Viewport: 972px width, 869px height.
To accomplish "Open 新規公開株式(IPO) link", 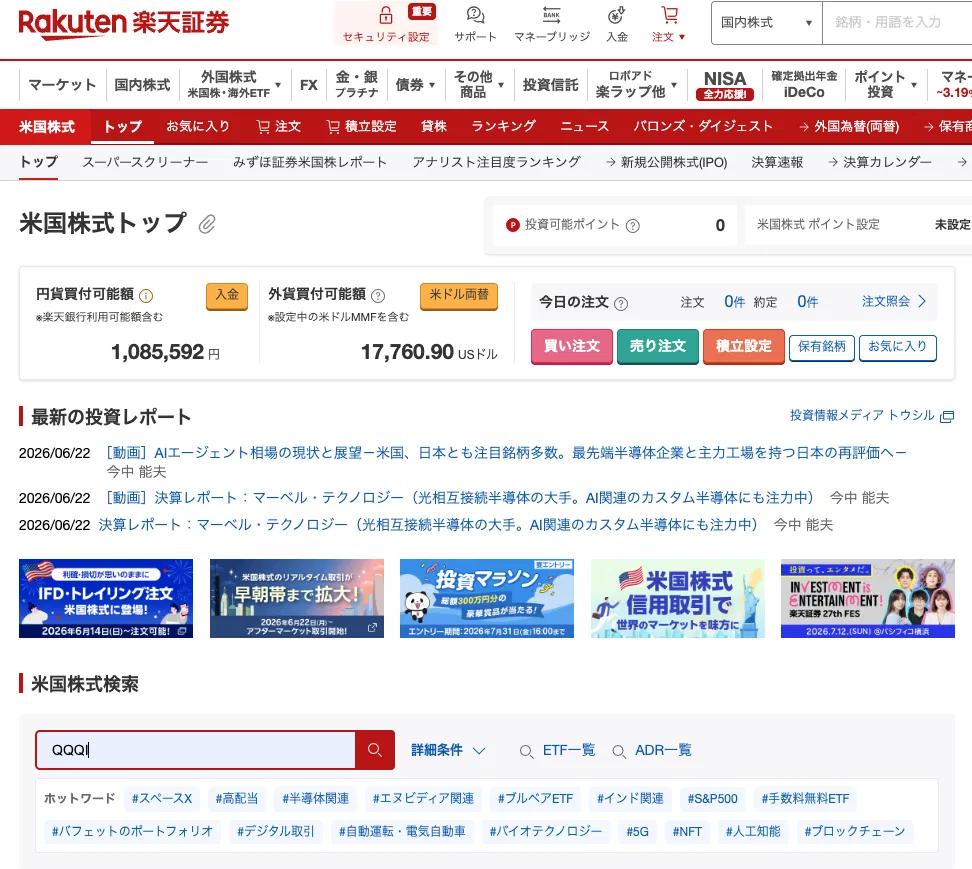I will tap(666, 162).
